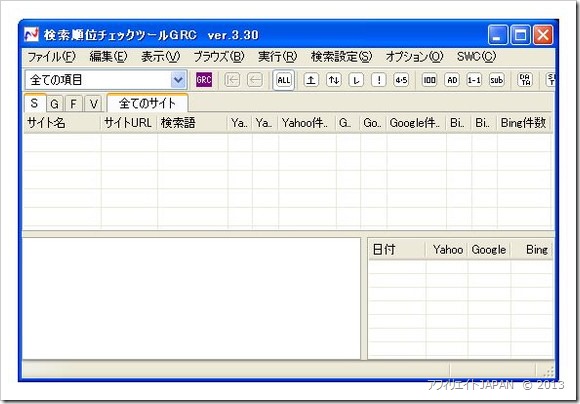Minimize the GRC window
The width and height of the screenshot is (580, 404).
pyautogui.click(x=498, y=35)
